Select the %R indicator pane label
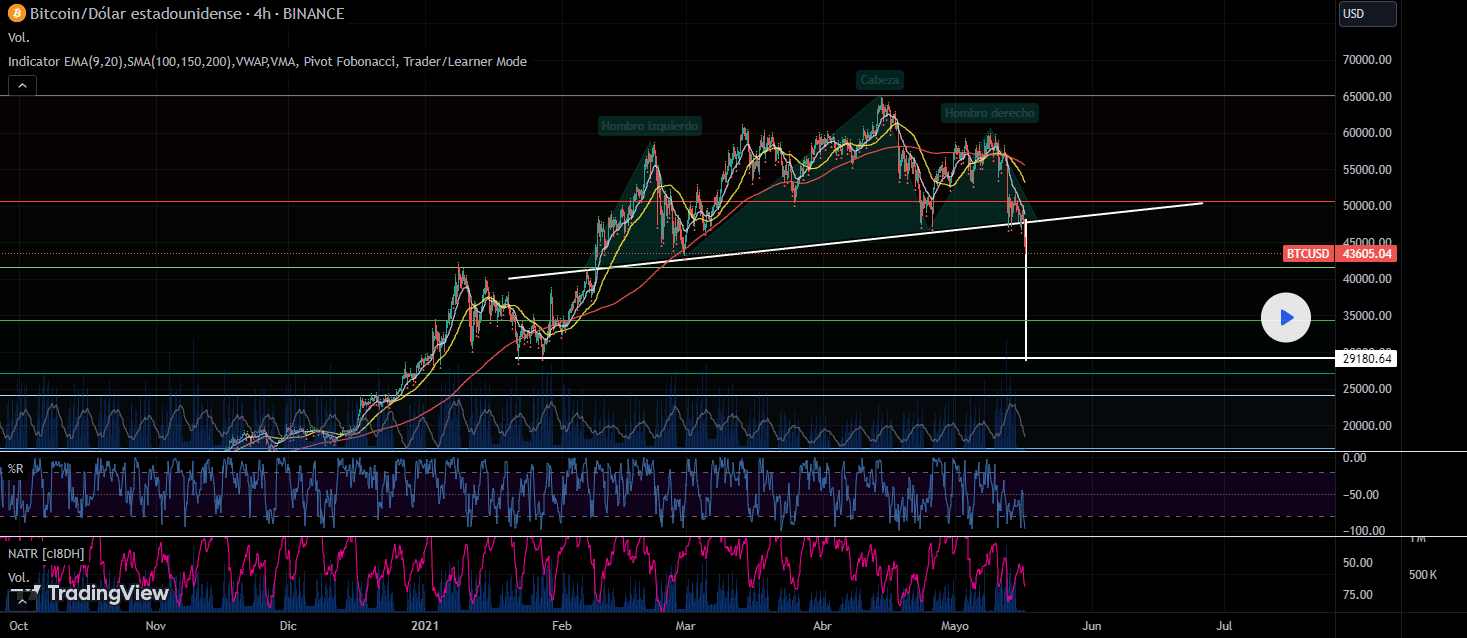1467x638 pixels. pyautogui.click(x=16, y=469)
